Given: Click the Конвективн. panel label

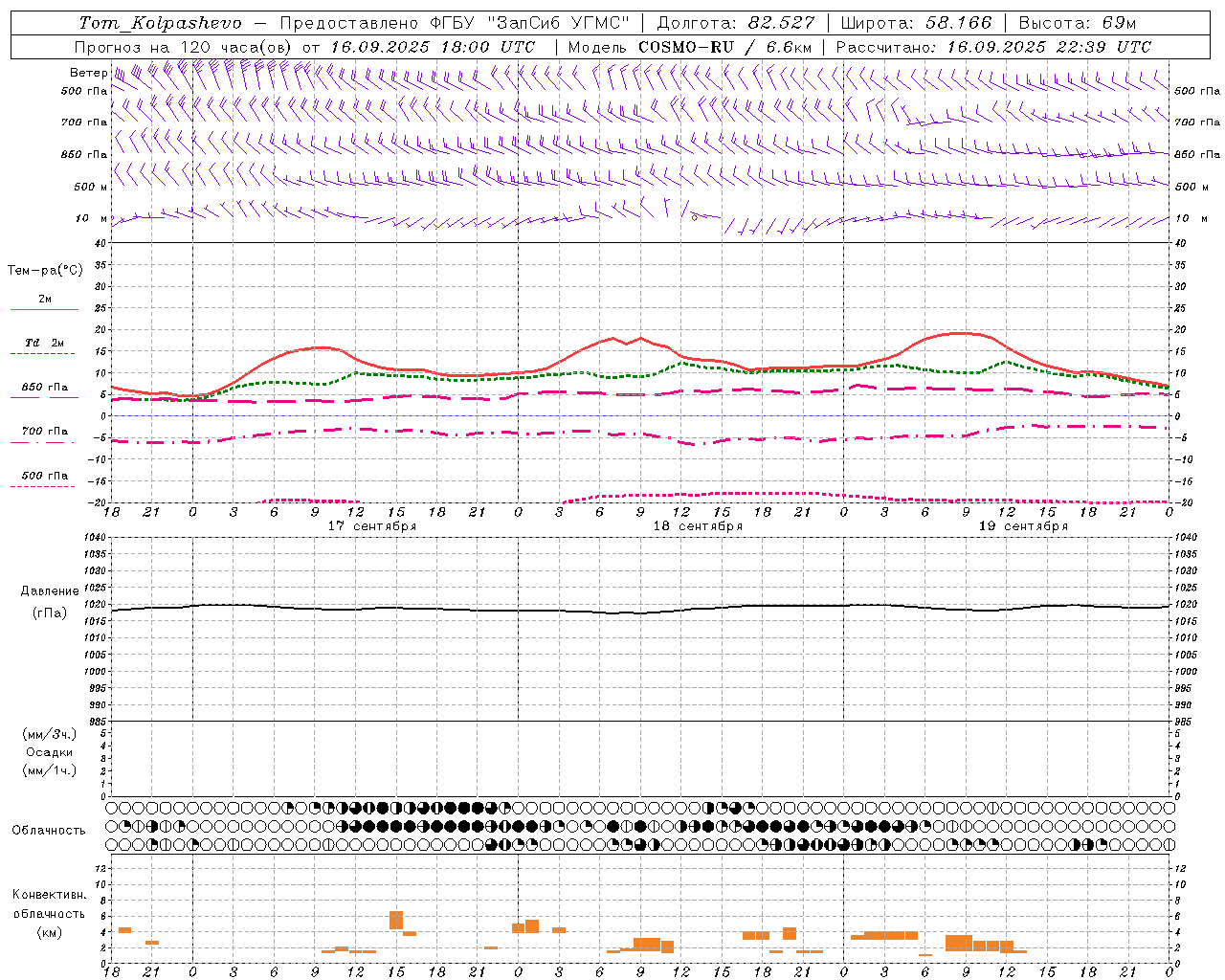Looking at the screenshot, I should [x=49, y=895].
